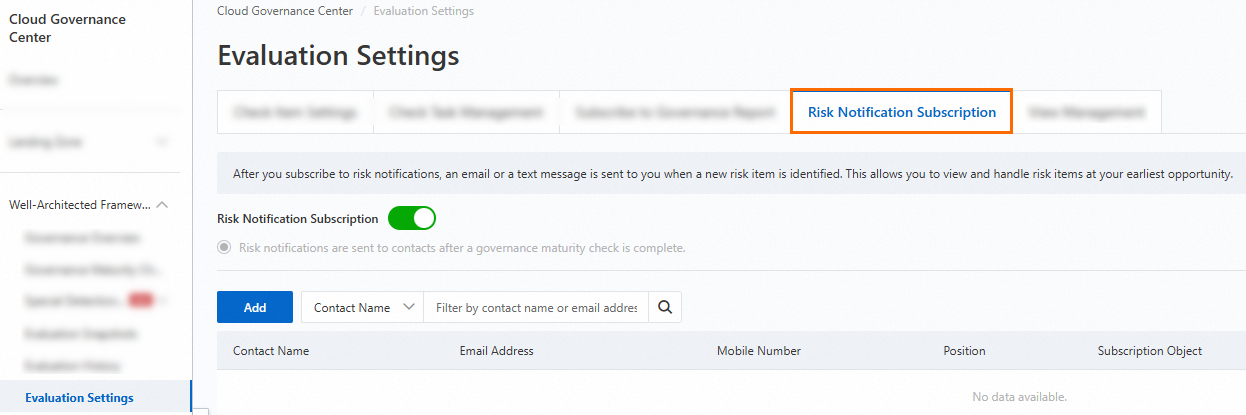Open Evaluation History in the sidebar
Viewport: 1246px width, 415px height.
82,366
